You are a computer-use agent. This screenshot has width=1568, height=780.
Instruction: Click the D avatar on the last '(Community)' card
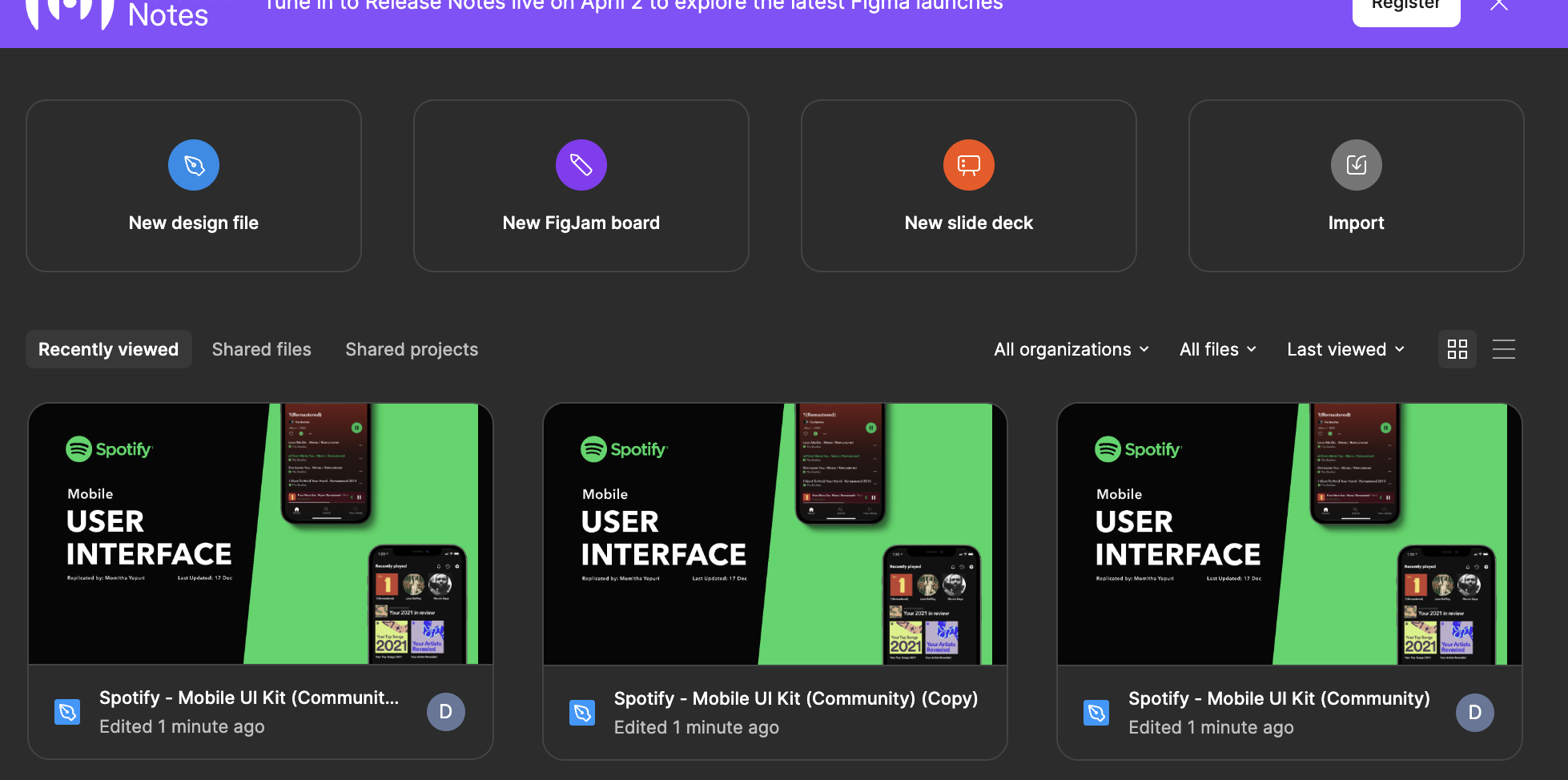[x=1475, y=713]
